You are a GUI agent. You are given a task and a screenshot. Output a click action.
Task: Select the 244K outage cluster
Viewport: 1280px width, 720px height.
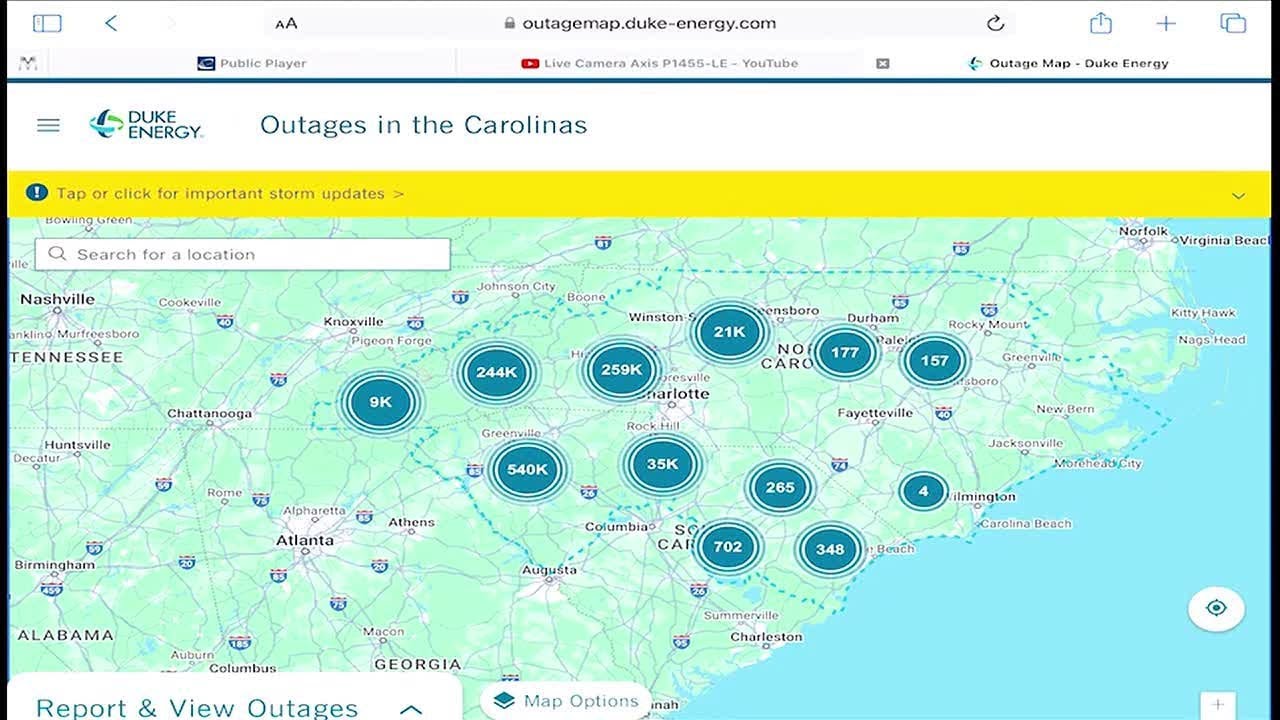(x=496, y=372)
